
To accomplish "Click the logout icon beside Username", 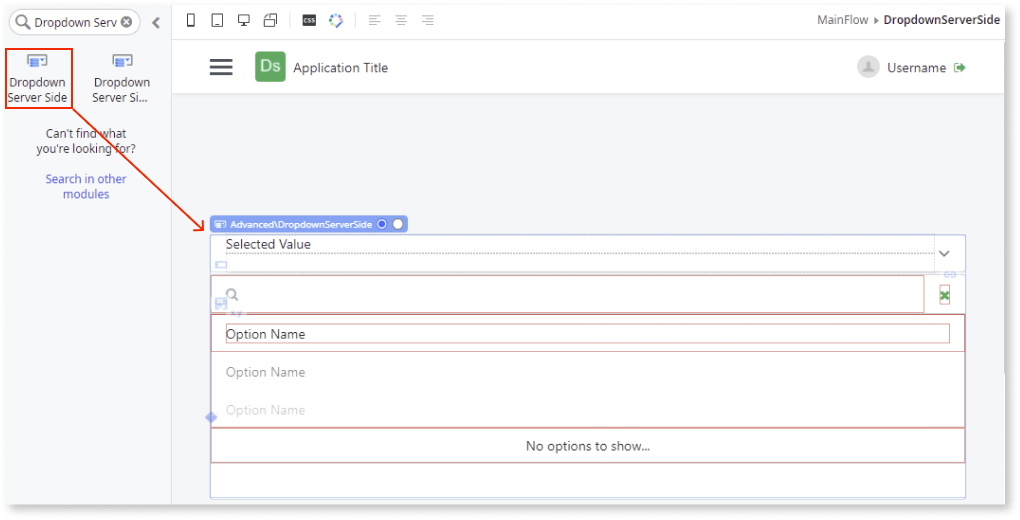I will pyautogui.click(x=960, y=67).
